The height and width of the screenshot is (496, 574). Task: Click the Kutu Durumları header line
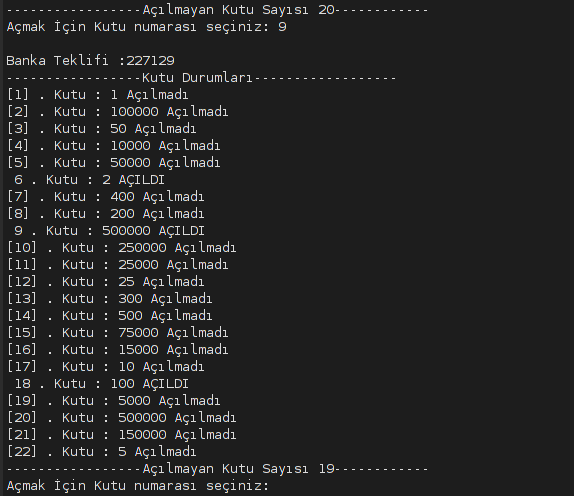point(201,78)
